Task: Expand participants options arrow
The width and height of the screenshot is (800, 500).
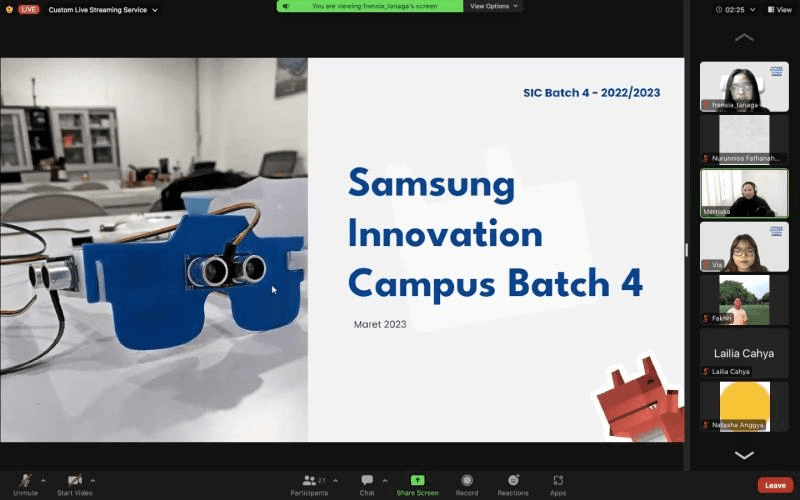Action: click(335, 481)
